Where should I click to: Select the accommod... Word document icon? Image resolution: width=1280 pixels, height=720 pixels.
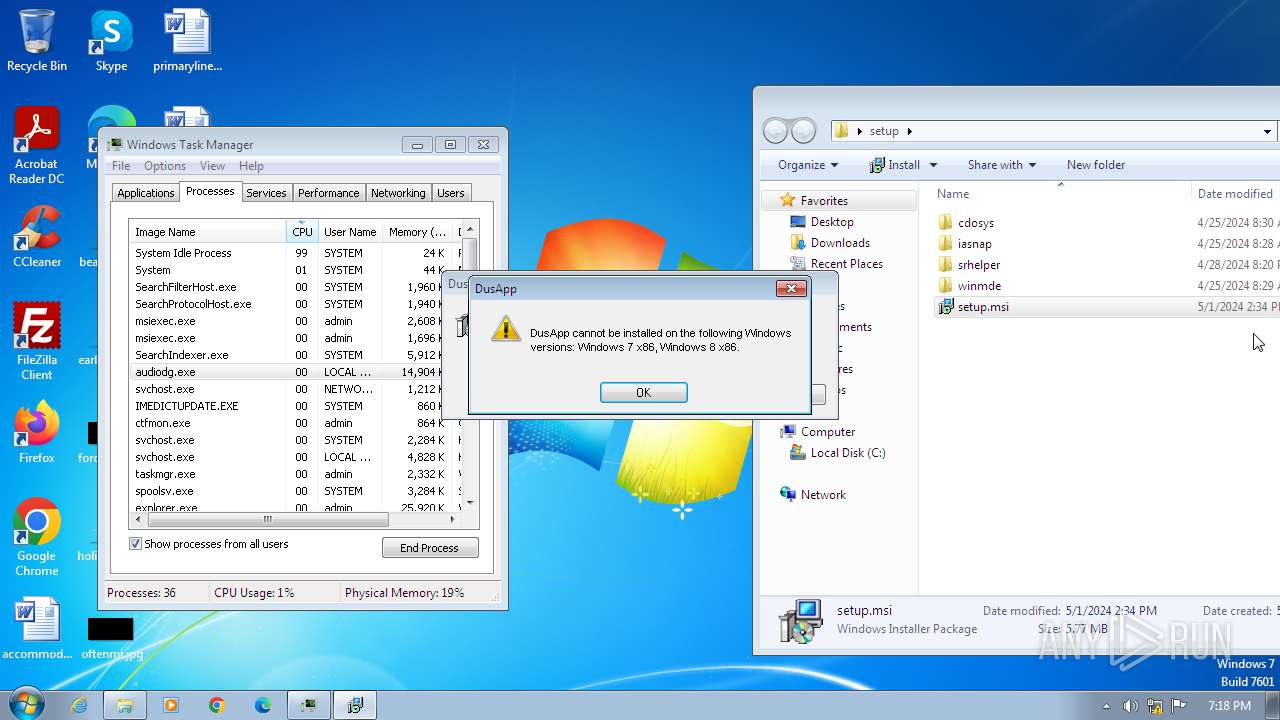coord(37,629)
